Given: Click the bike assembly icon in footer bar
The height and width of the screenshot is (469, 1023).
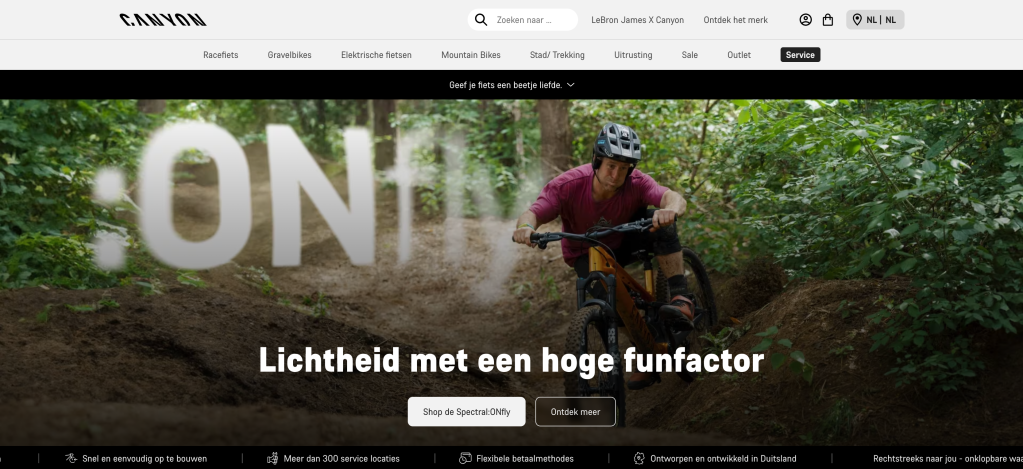Looking at the screenshot, I should pos(71,459).
